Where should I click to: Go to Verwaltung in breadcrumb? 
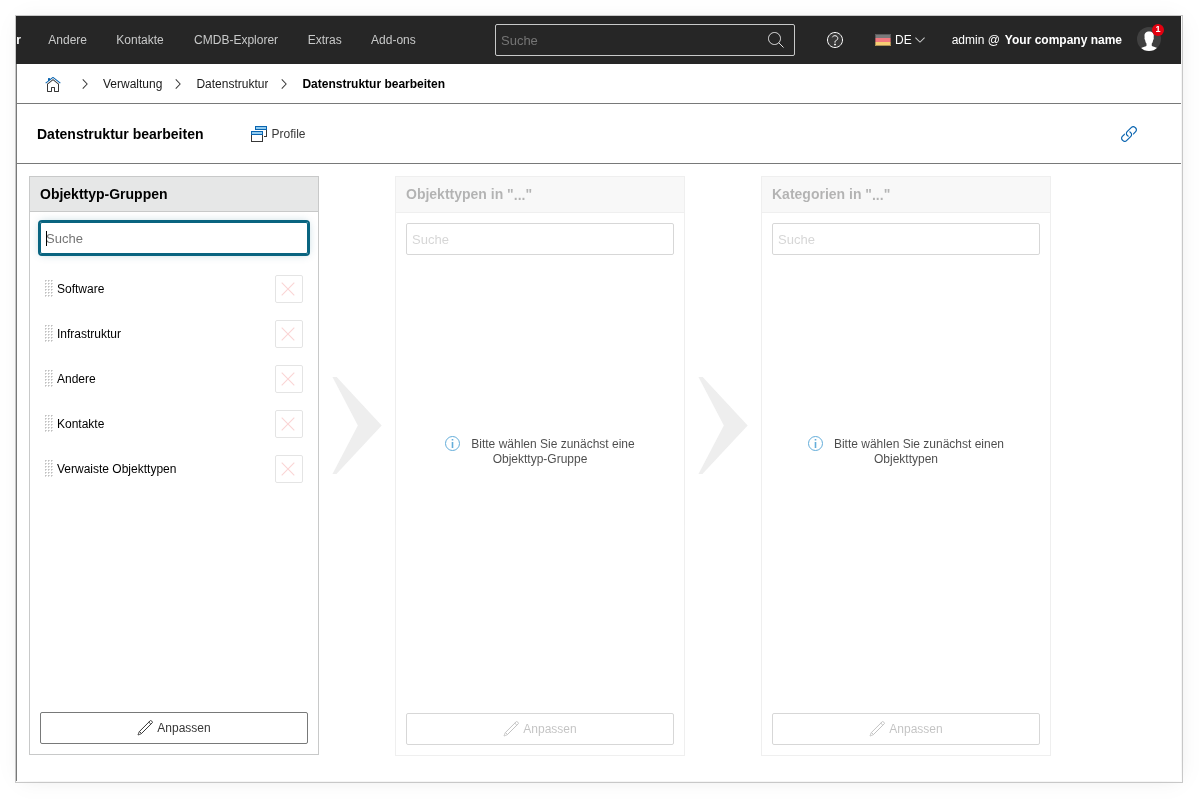pyautogui.click(x=132, y=84)
